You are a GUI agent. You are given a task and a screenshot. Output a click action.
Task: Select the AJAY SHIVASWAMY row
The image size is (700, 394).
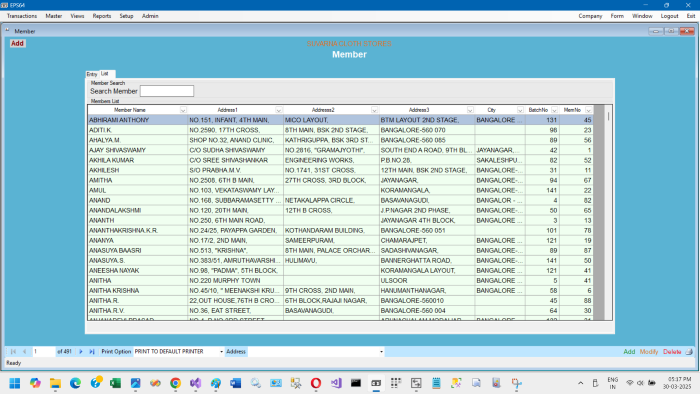click(341, 150)
